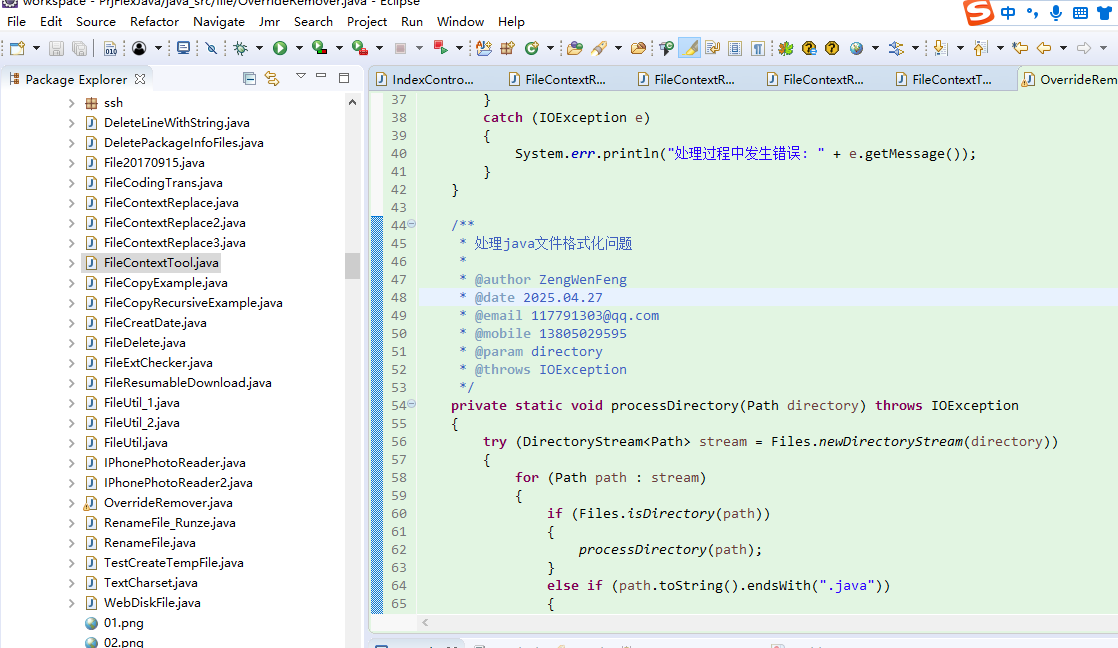Select IPhonePhotoReader2.java in the tree
1118x648 pixels.
[178, 483]
